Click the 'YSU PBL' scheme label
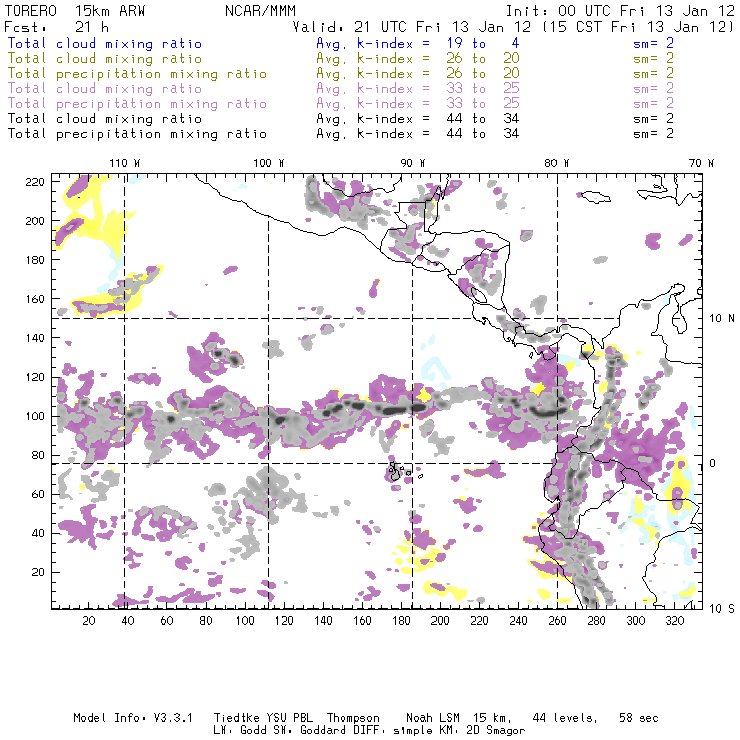The height and width of the screenshot is (740, 740). [x=289, y=718]
